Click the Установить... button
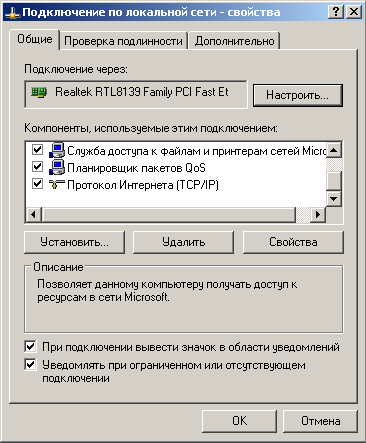Image resolution: width=366 pixels, height=443 pixels. click(74, 242)
